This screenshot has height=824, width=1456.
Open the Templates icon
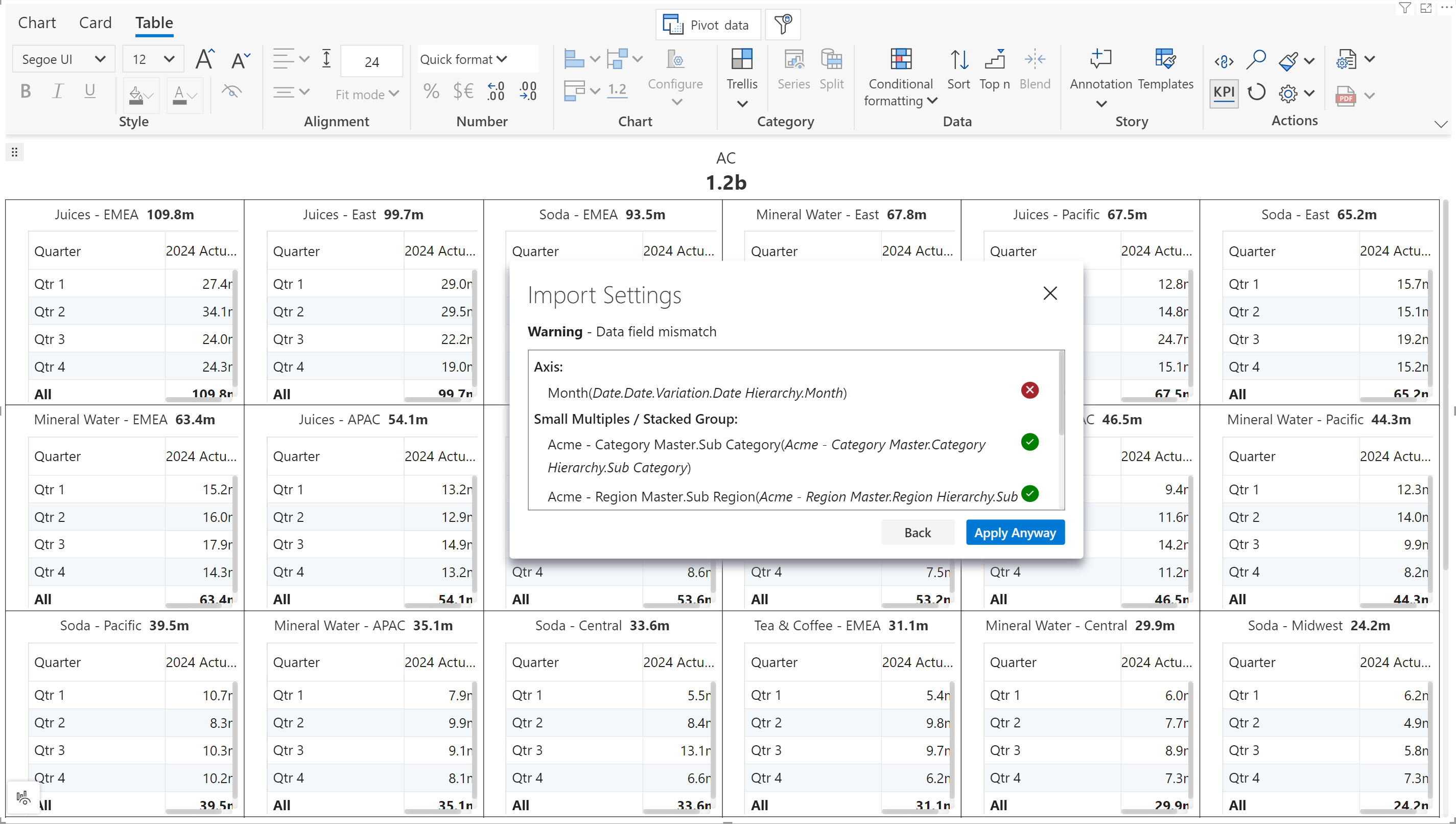(1165, 60)
